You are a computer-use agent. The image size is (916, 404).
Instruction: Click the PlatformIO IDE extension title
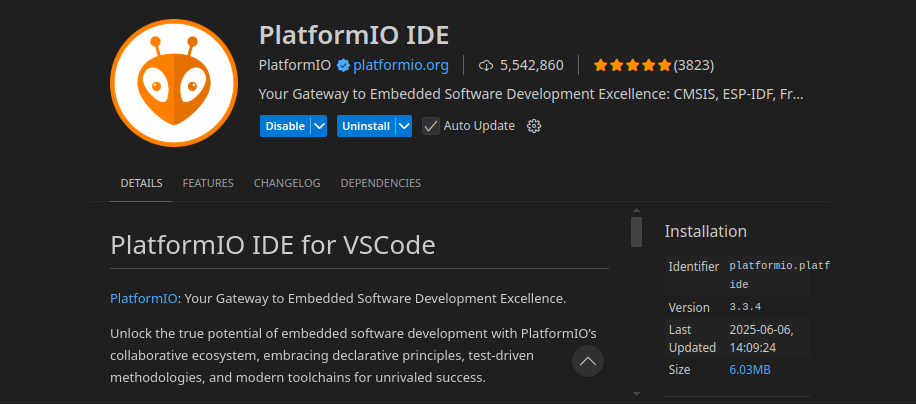[354, 36]
